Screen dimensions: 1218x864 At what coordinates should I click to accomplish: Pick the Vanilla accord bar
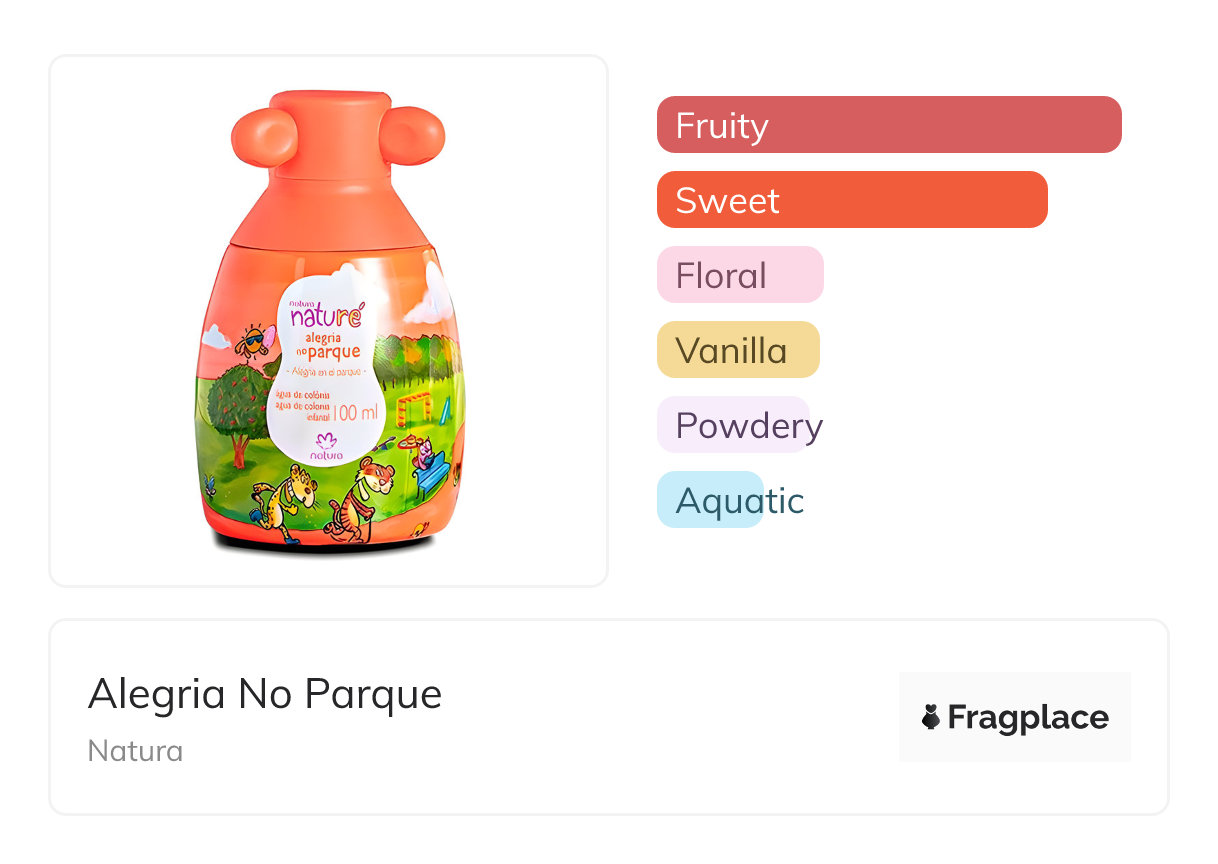coord(737,350)
